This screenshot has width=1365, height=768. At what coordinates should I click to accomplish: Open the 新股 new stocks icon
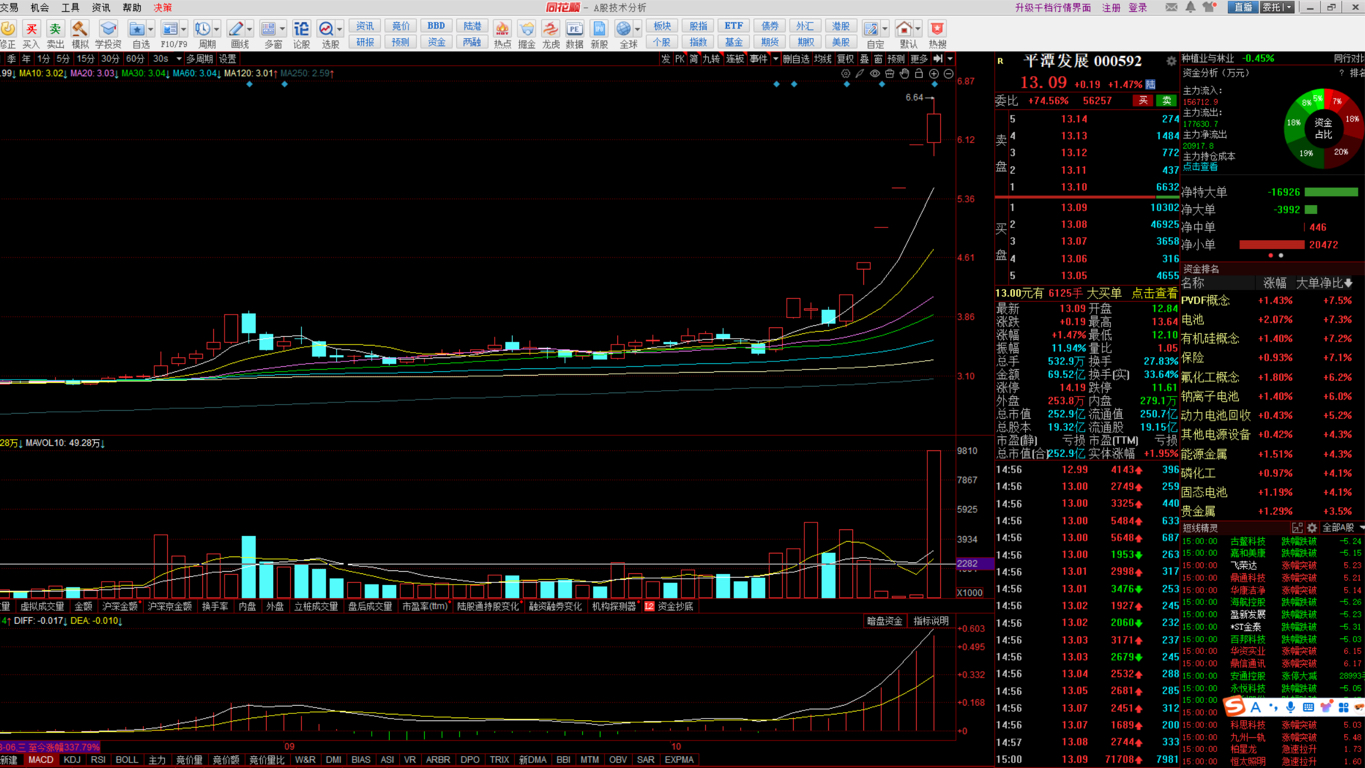point(598,33)
